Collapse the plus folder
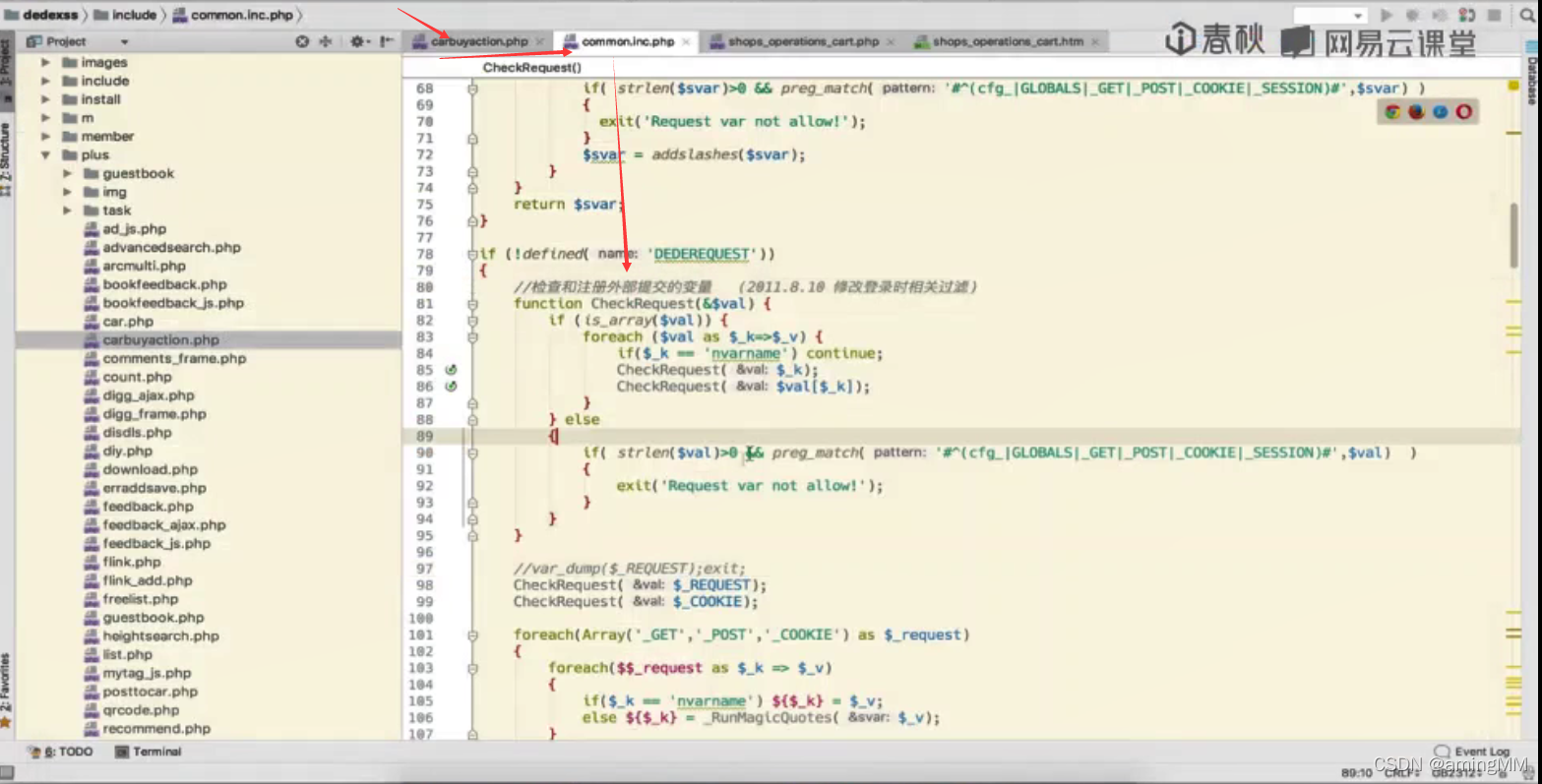This screenshot has height=784, width=1542. click(x=45, y=155)
